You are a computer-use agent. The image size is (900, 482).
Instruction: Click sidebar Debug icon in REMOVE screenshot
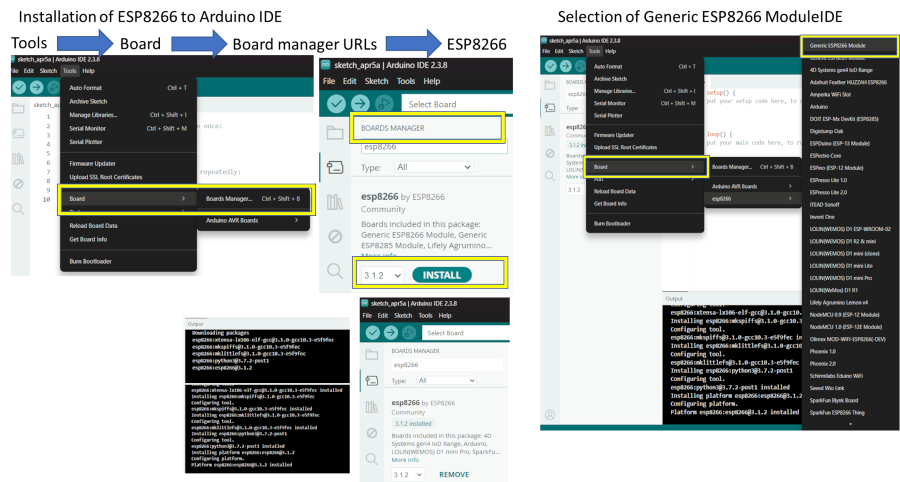click(x=372, y=433)
